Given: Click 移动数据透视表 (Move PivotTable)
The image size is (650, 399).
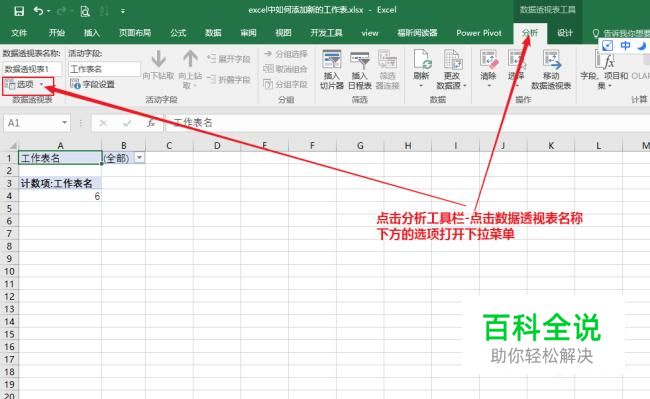Looking at the screenshot, I should pos(551,69).
